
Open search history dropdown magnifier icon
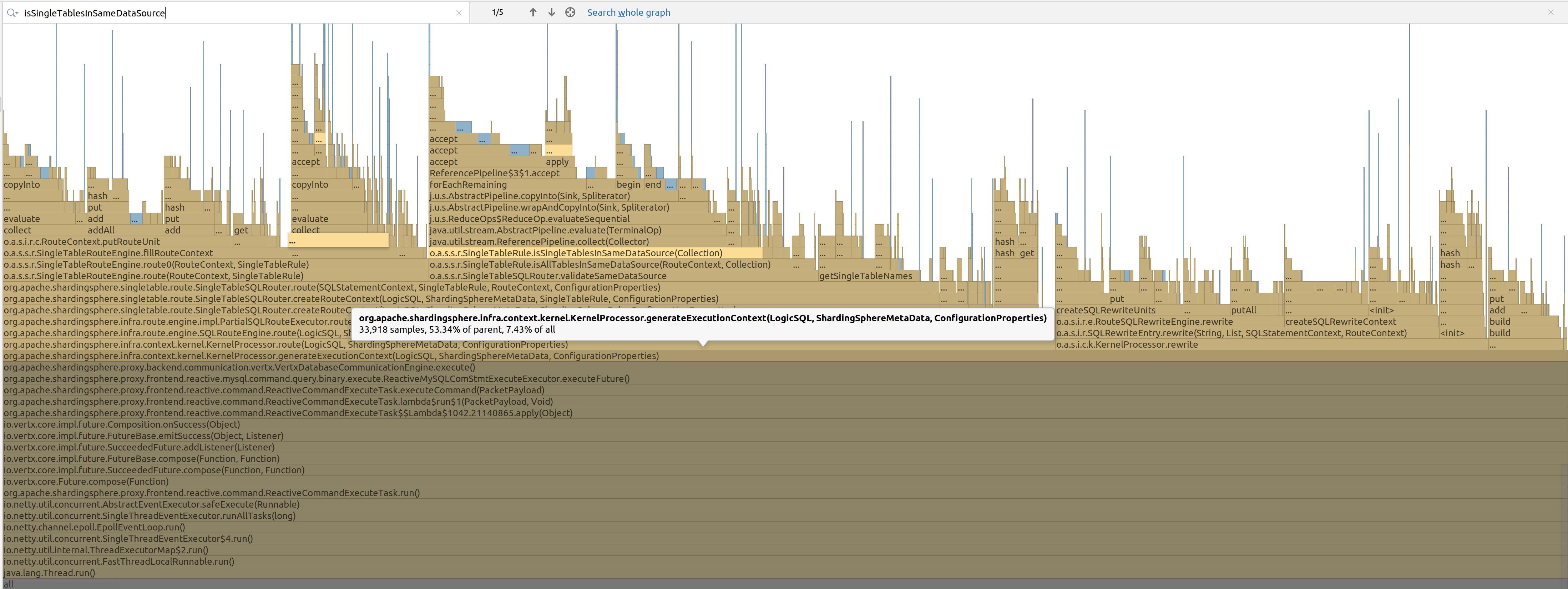point(12,13)
